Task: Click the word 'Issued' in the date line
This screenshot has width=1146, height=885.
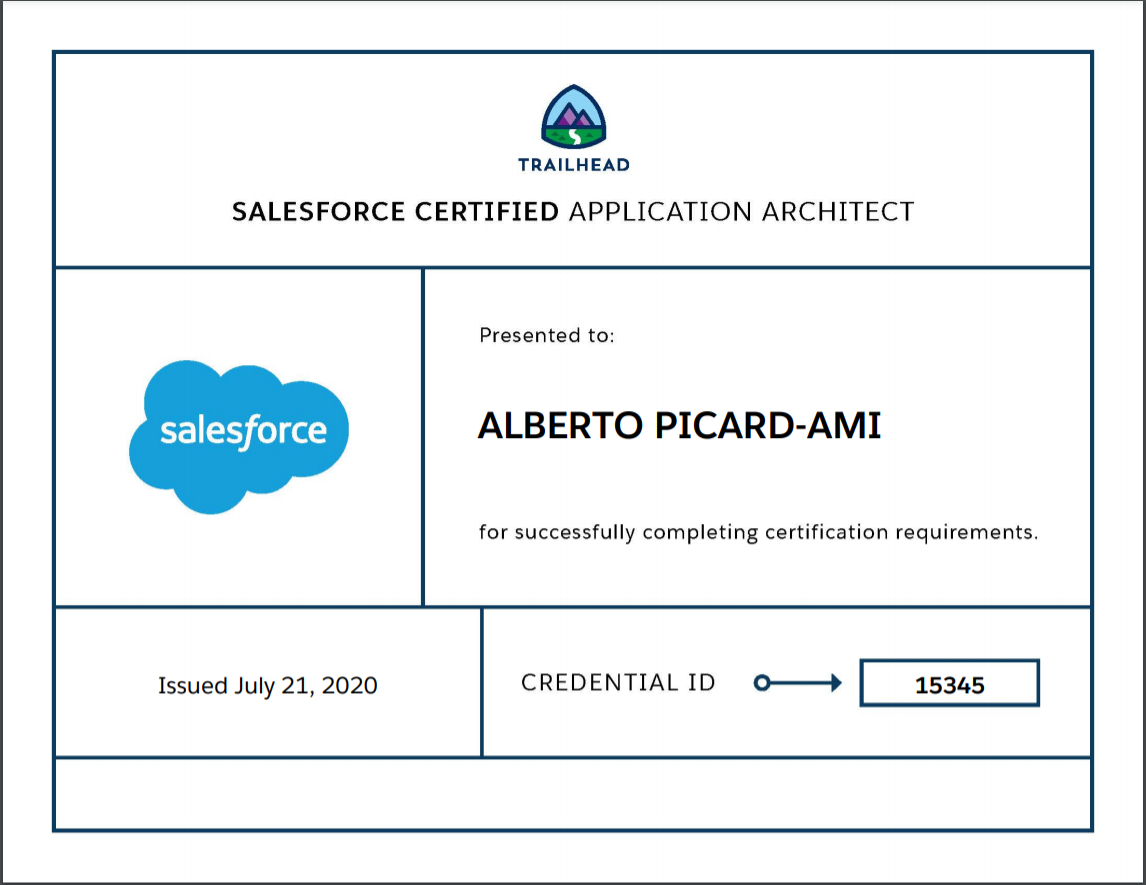Action: point(193,686)
